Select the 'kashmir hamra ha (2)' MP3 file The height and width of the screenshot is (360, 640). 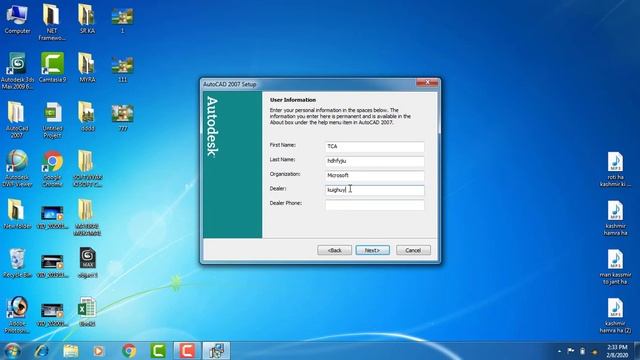(615, 316)
